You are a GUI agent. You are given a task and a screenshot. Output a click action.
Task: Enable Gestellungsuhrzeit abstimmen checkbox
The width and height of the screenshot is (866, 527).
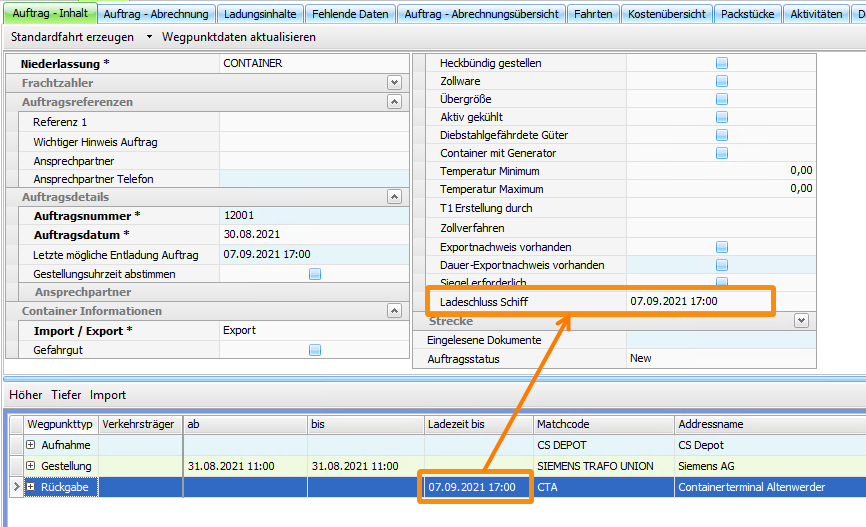point(315,274)
